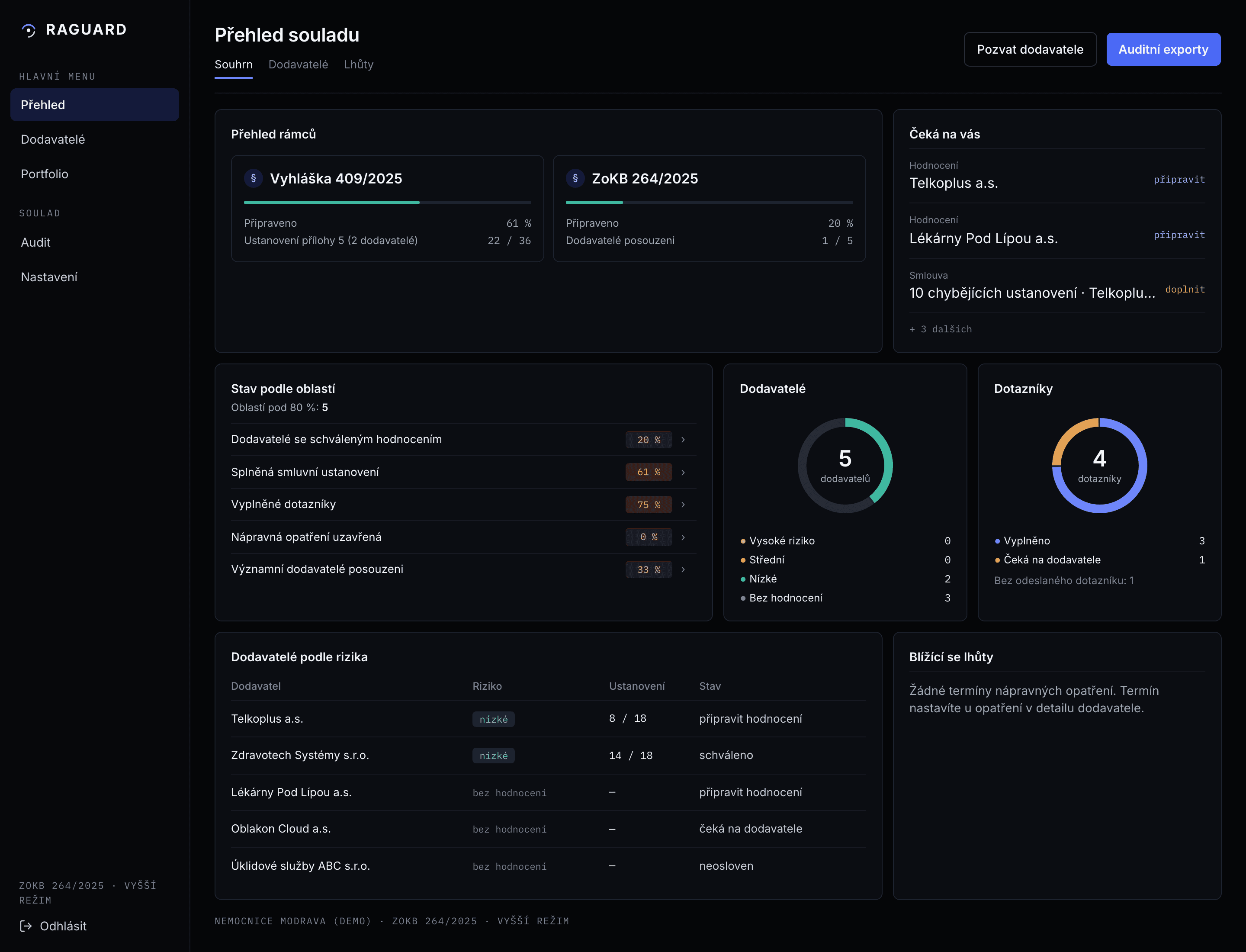Click the 4 dotazníky donut chart

click(x=1099, y=465)
